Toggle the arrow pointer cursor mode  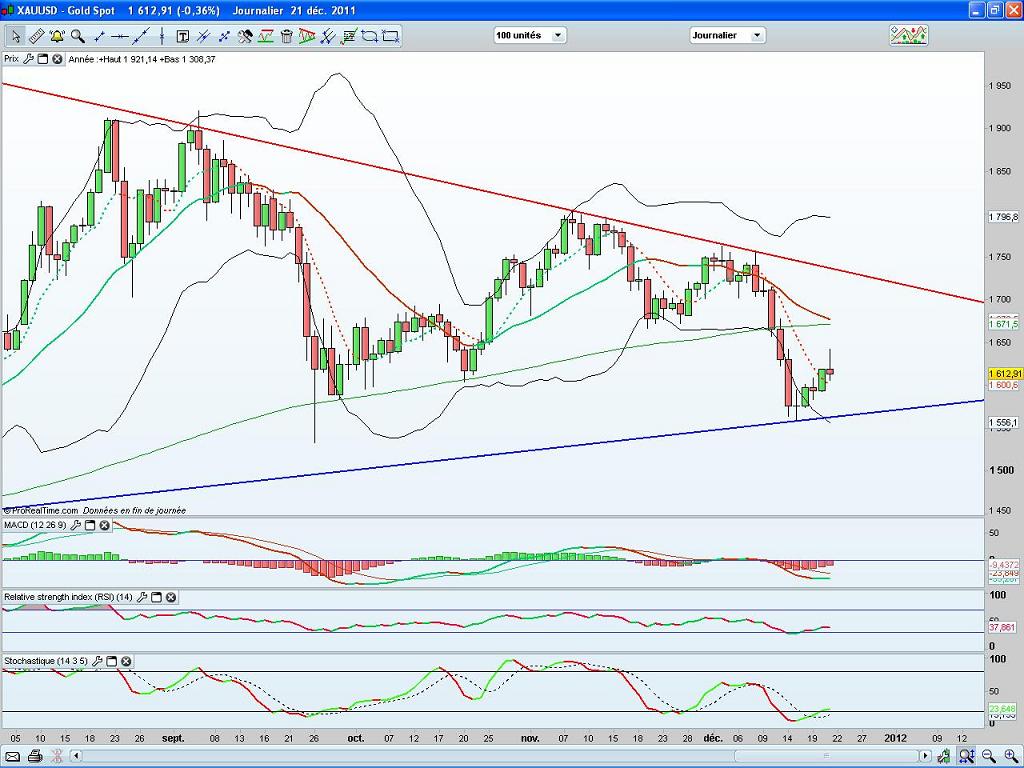pos(16,36)
